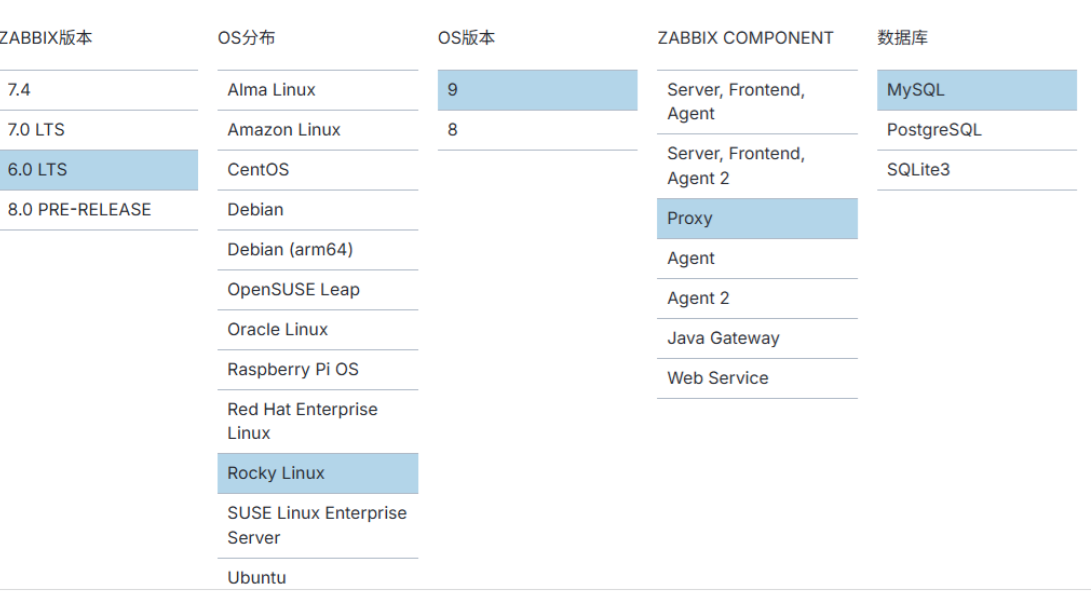
Task: Pick Raspberry Pi OS
Action: pos(317,370)
